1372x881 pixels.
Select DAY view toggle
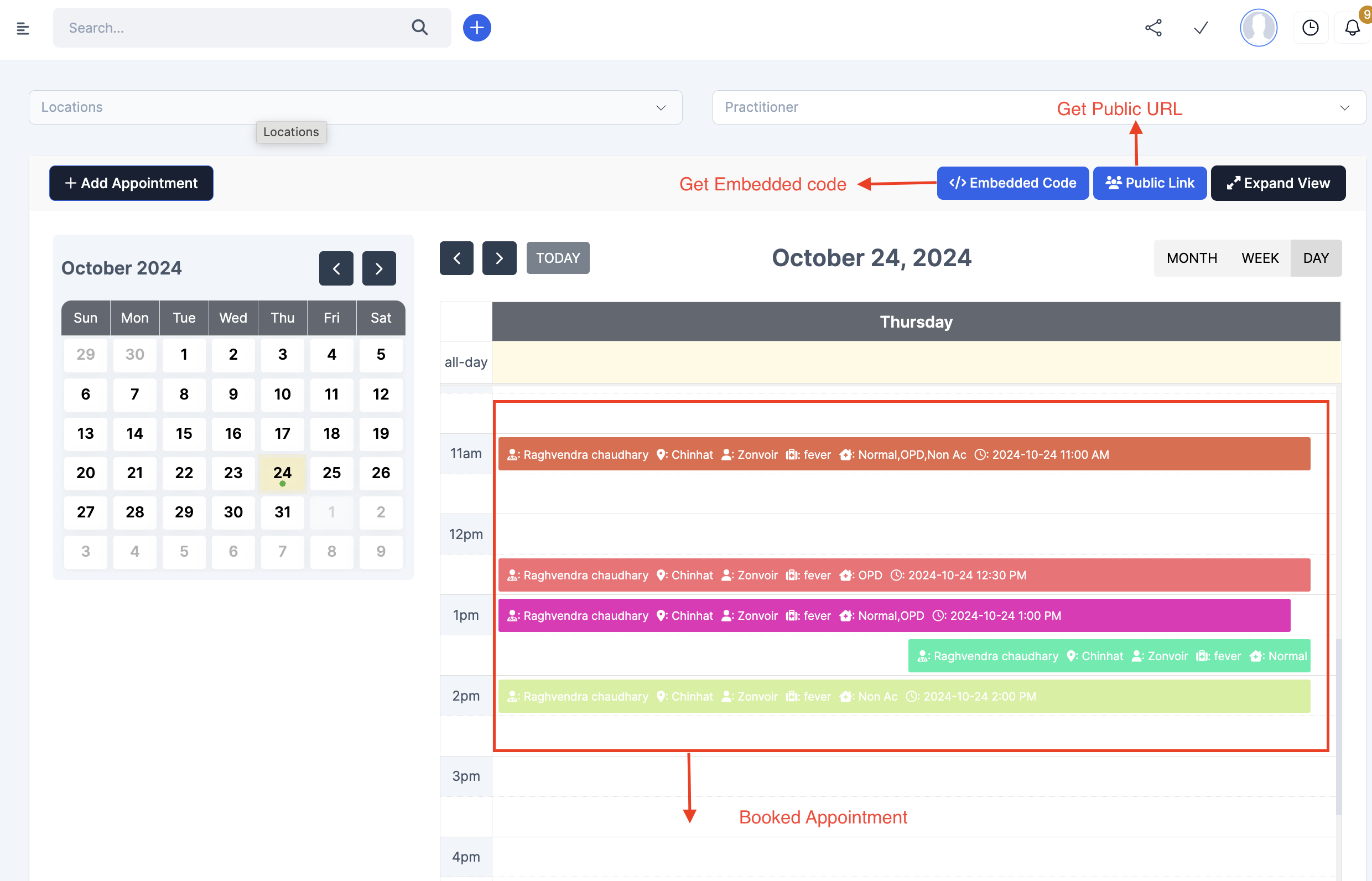pos(1316,257)
